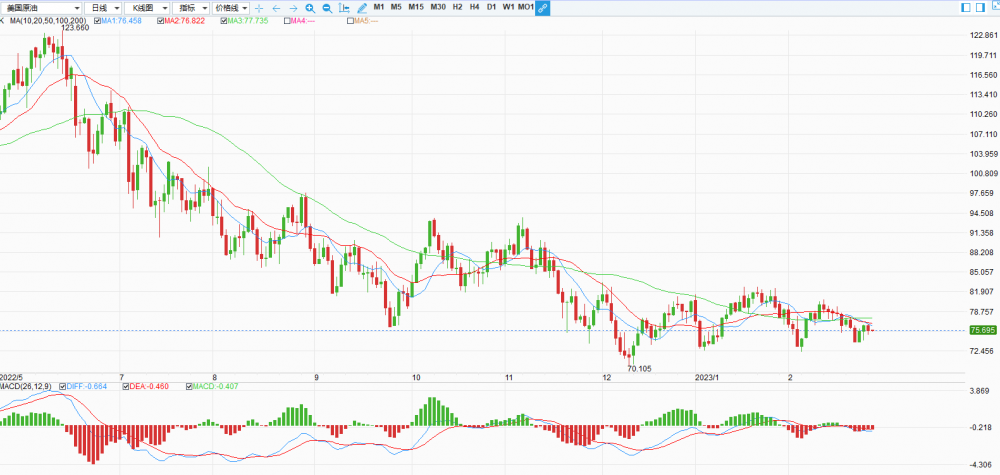1000x475 pixels.
Task: Toggle the DIFF line checkbox
Action: 62,386
